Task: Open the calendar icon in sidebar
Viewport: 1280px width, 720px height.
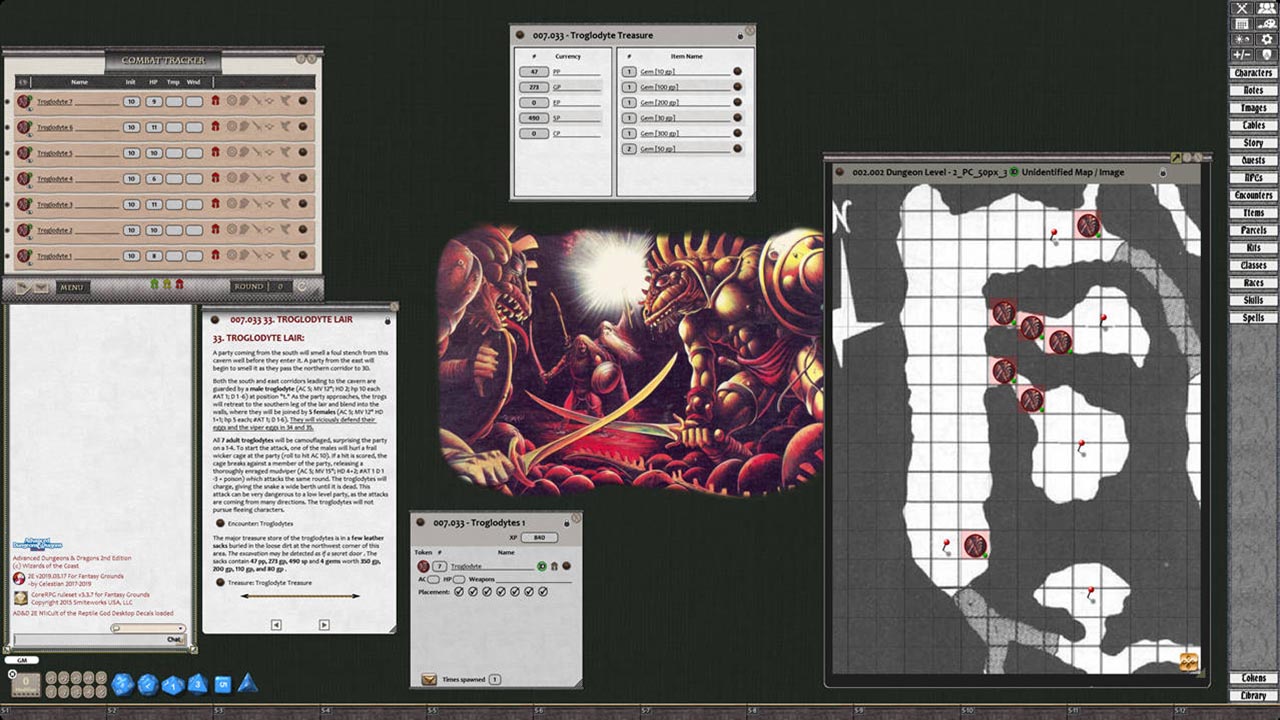Action: 1243,23
